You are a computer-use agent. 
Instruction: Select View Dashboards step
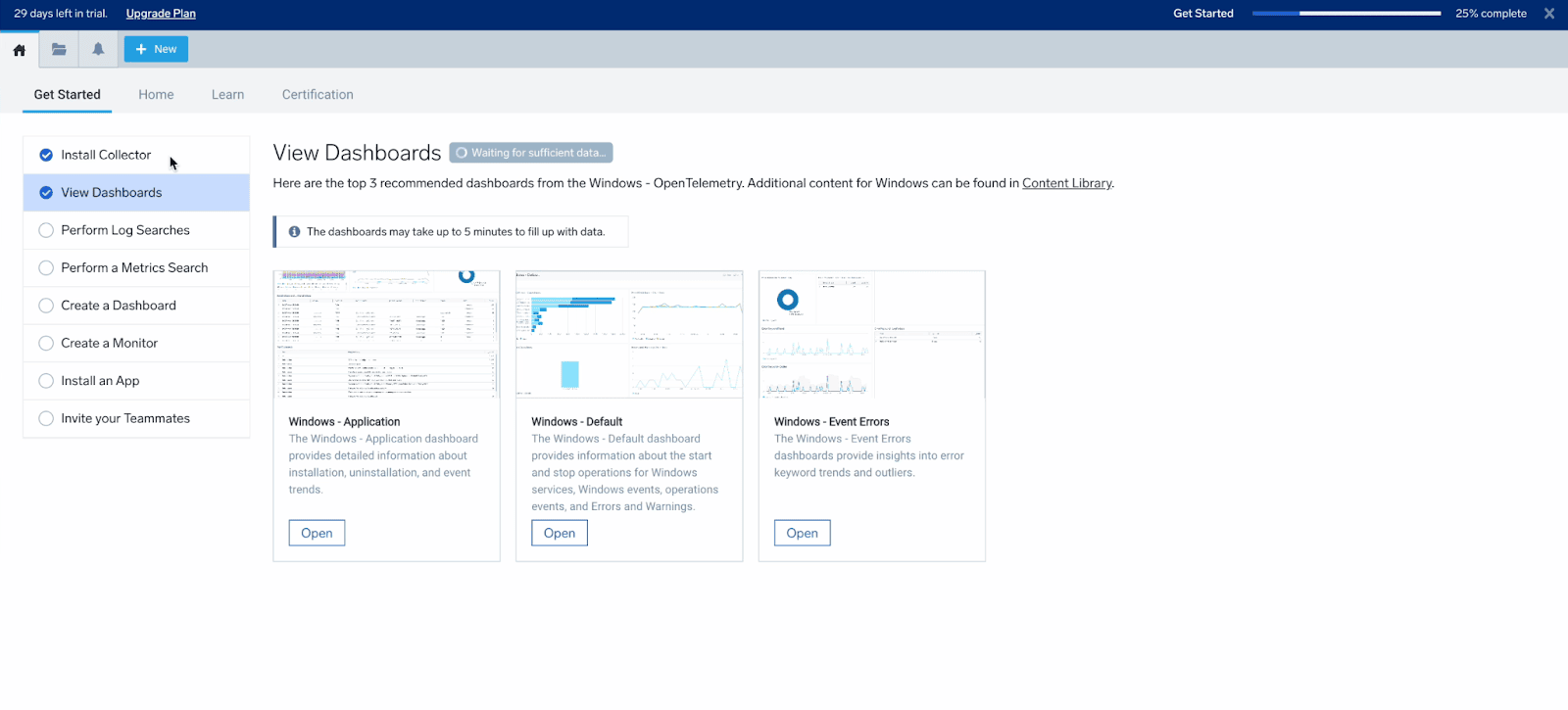(x=136, y=193)
